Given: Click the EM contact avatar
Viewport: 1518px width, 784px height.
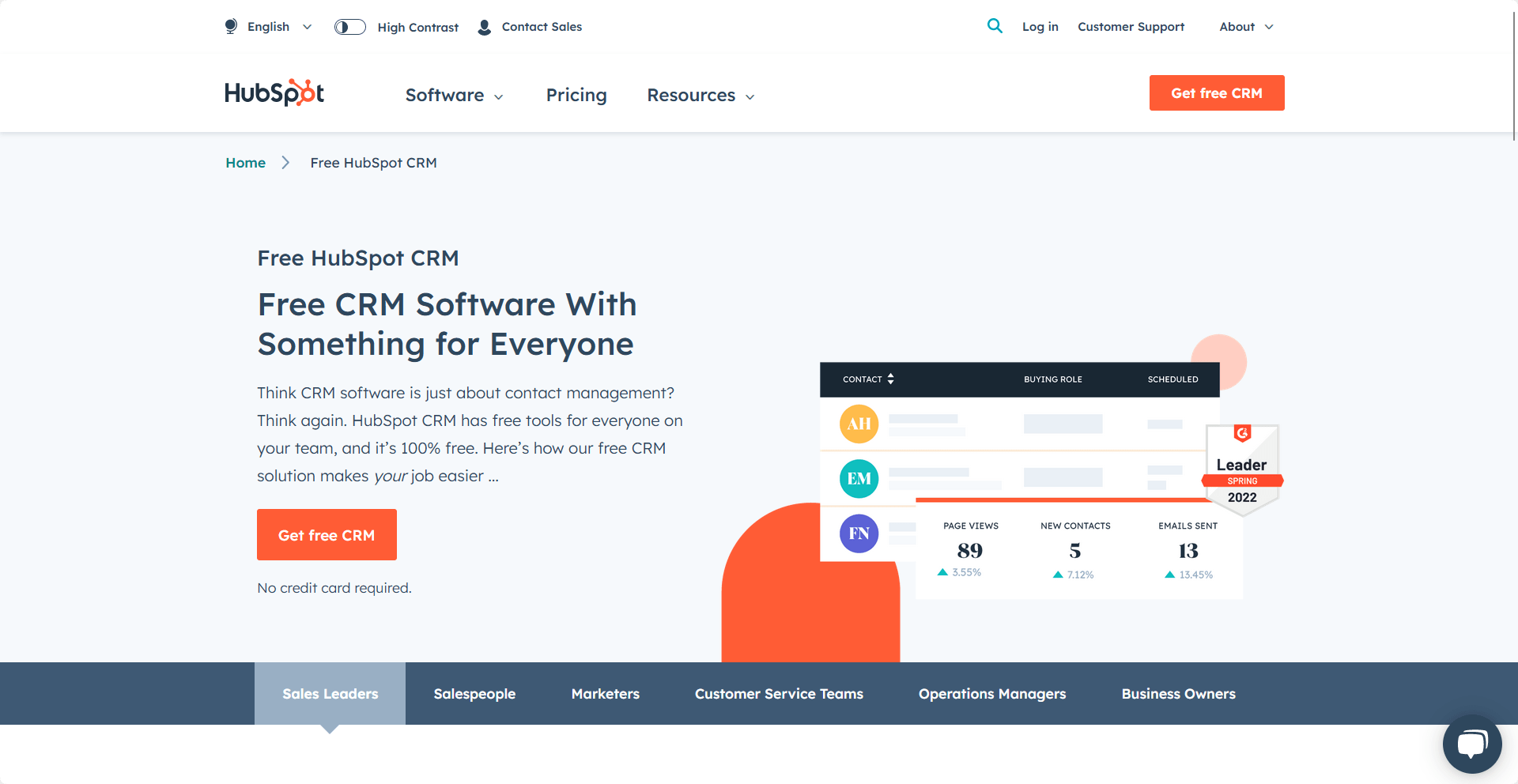Looking at the screenshot, I should tap(859, 478).
